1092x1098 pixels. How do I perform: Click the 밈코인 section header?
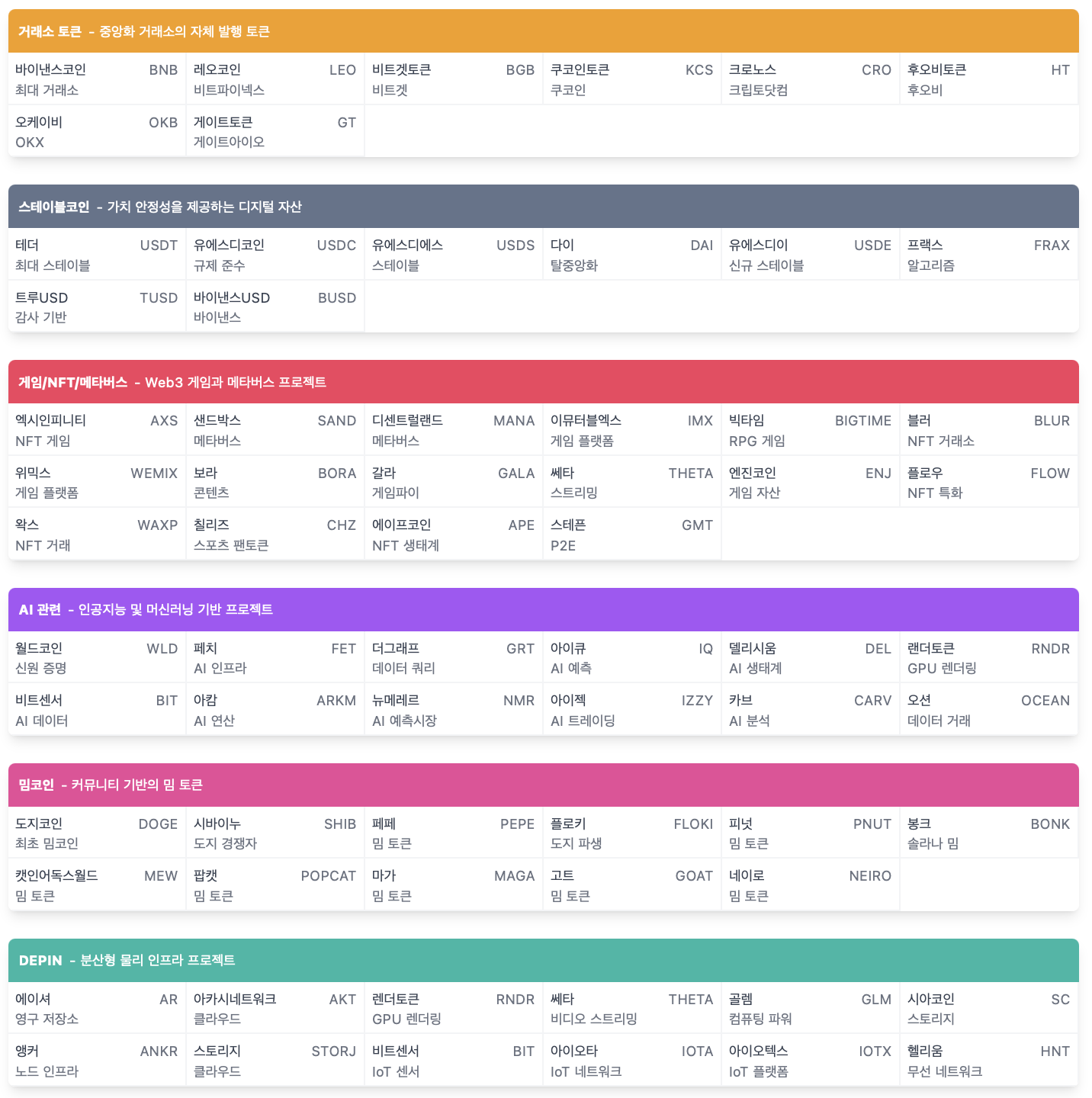(544, 785)
